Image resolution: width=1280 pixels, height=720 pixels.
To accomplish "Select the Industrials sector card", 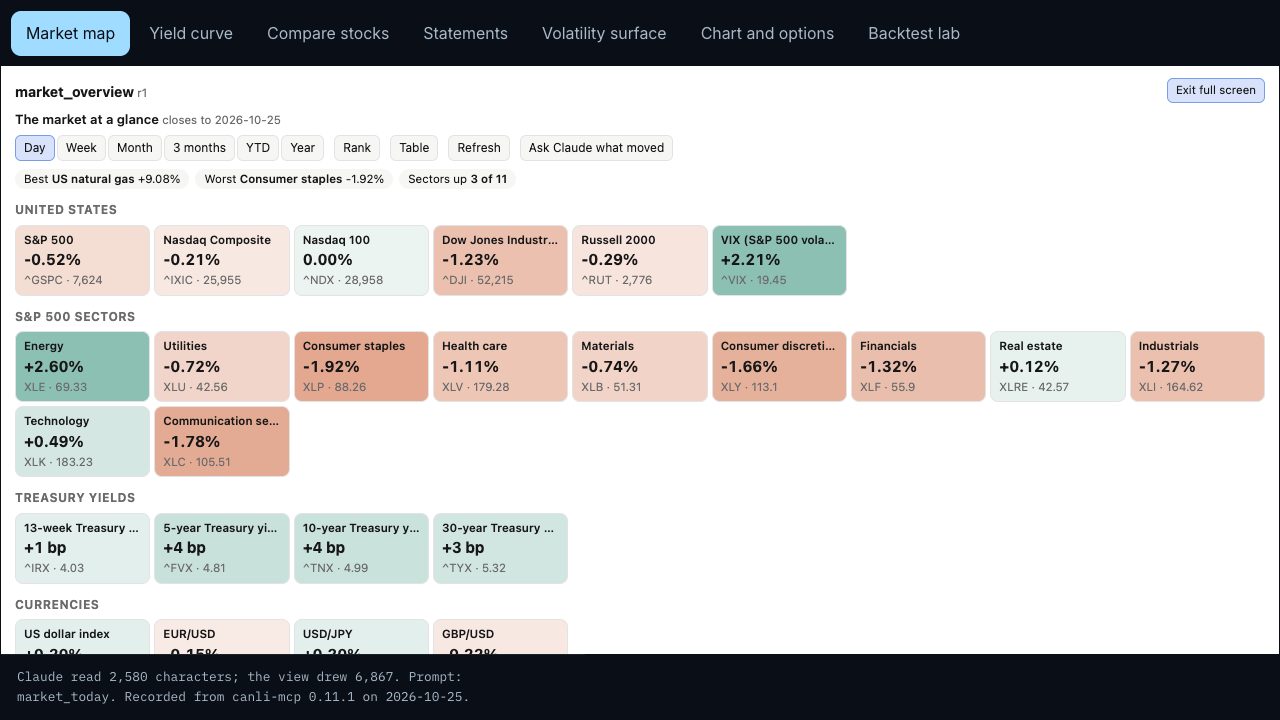I will 1197,367.
